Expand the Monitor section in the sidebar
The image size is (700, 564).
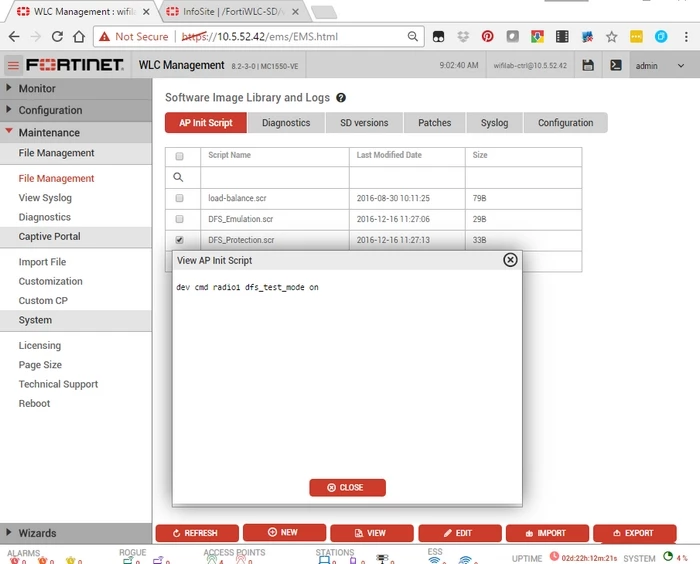pos(76,88)
